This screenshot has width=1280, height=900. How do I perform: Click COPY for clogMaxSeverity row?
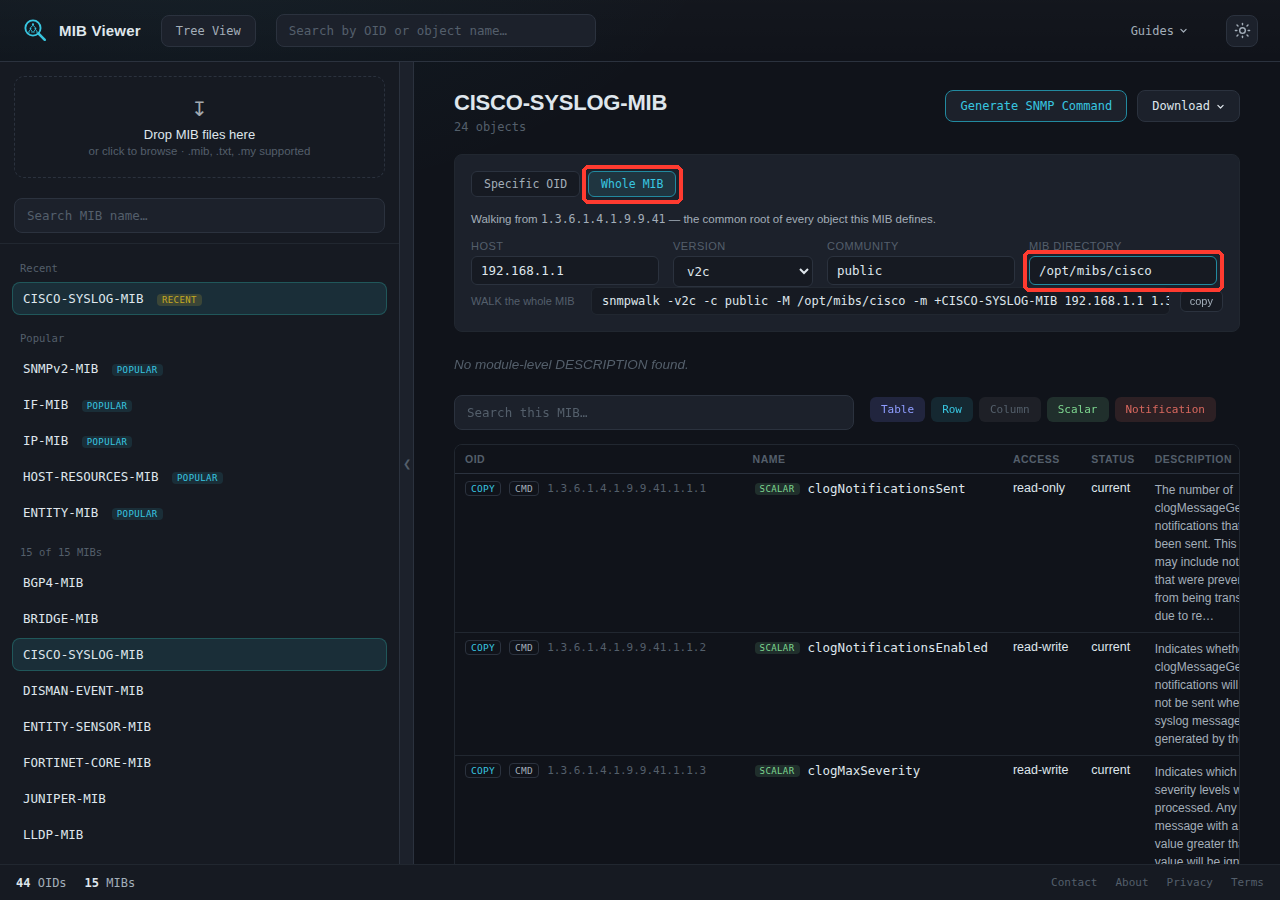[483, 771]
